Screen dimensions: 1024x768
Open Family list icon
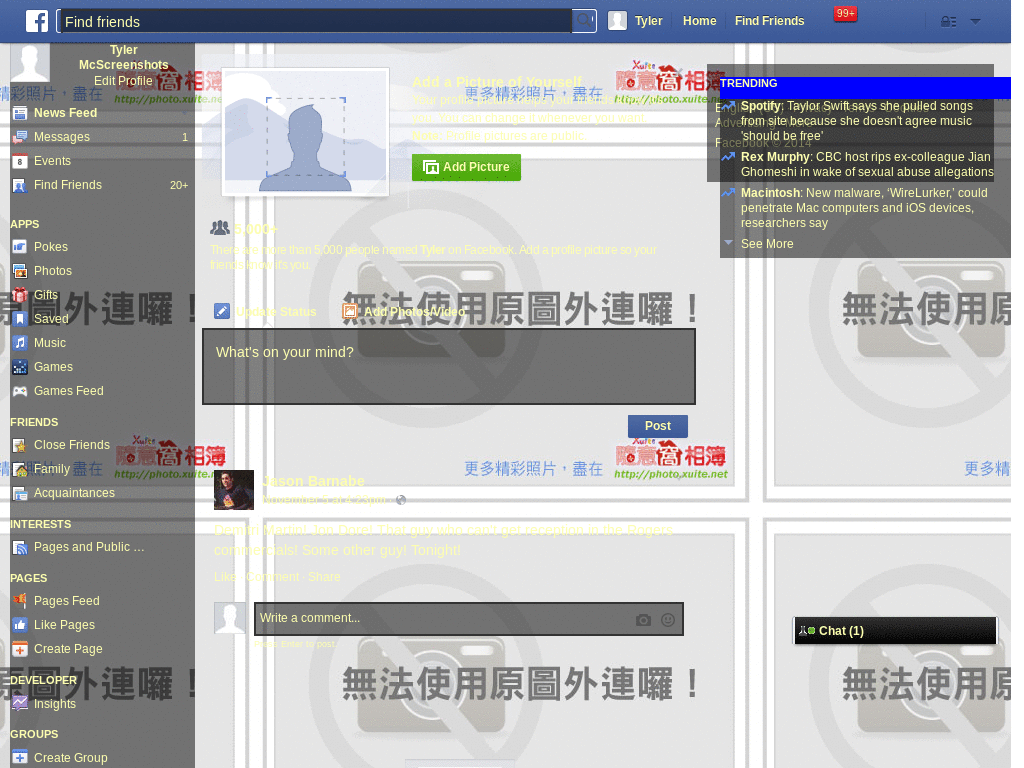pos(20,469)
